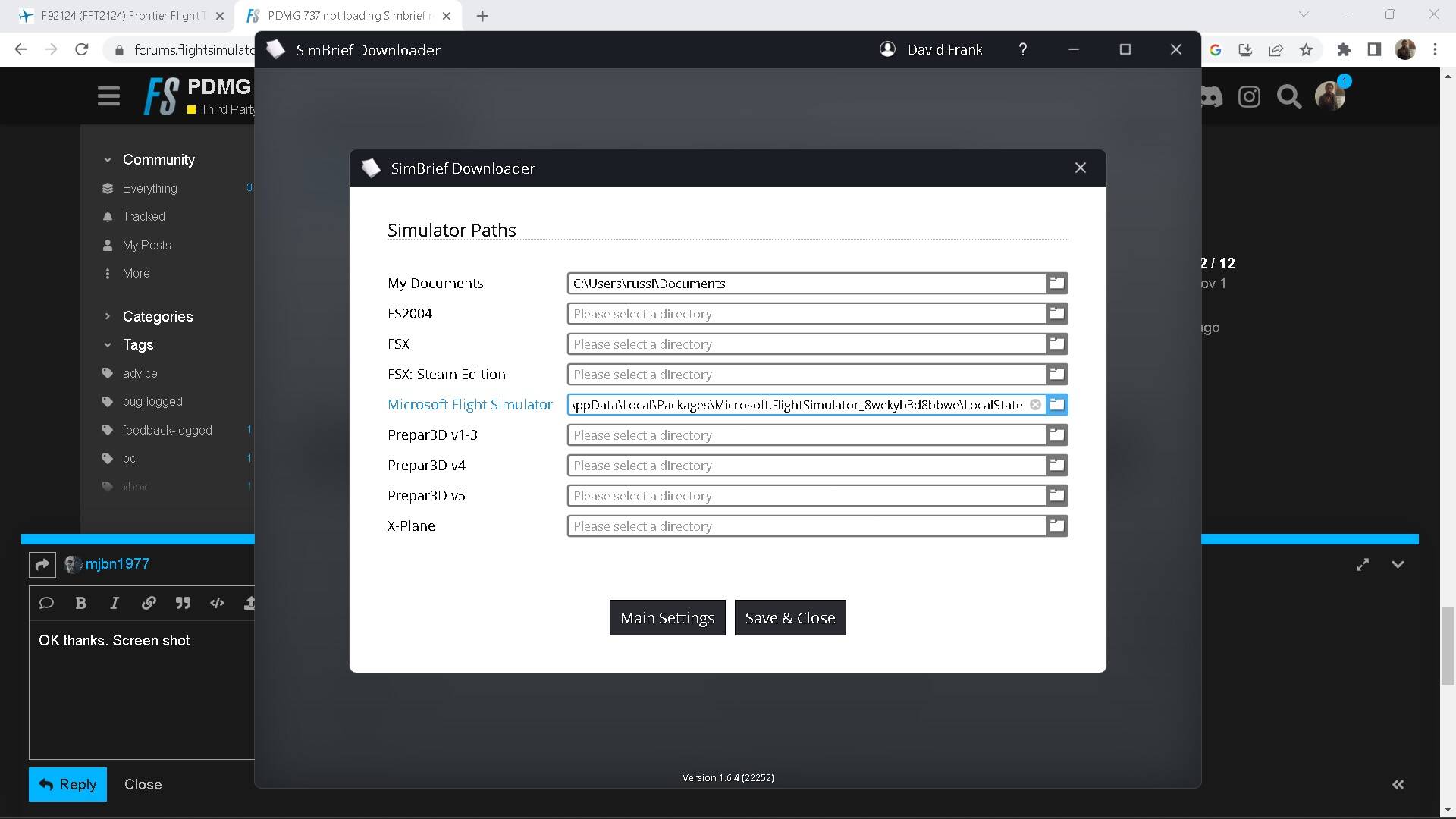Image resolution: width=1456 pixels, height=819 pixels.
Task: Select the pc tag
Action: pyautogui.click(x=129, y=458)
